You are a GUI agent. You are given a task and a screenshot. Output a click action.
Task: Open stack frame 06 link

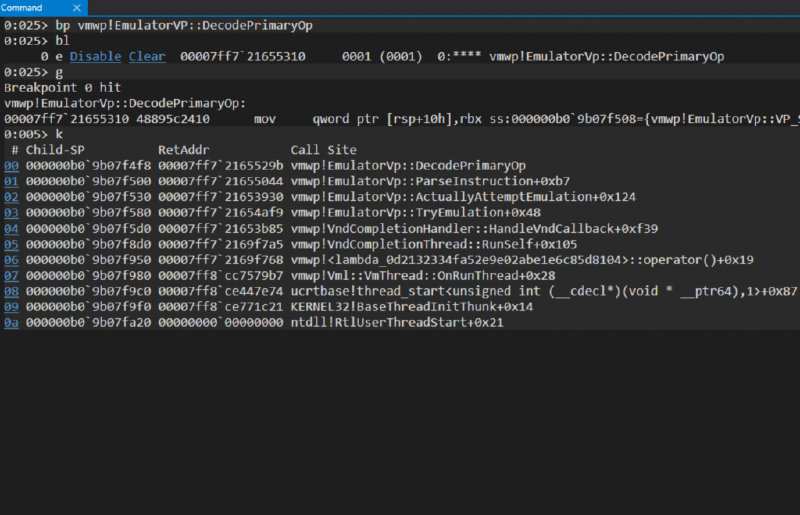point(11,260)
